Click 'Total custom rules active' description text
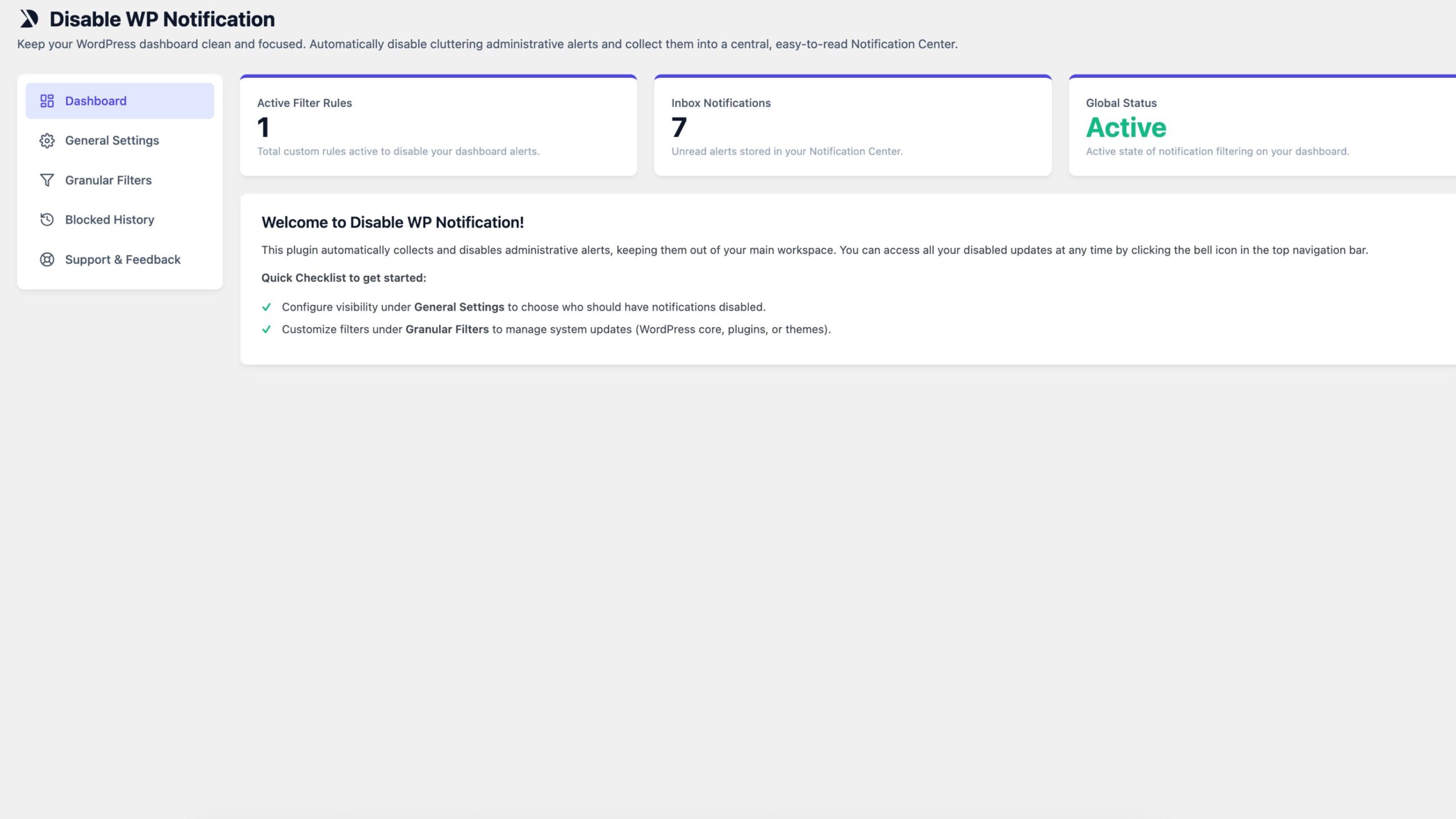Viewport: 1456px width, 819px height. click(x=398, y=151)
